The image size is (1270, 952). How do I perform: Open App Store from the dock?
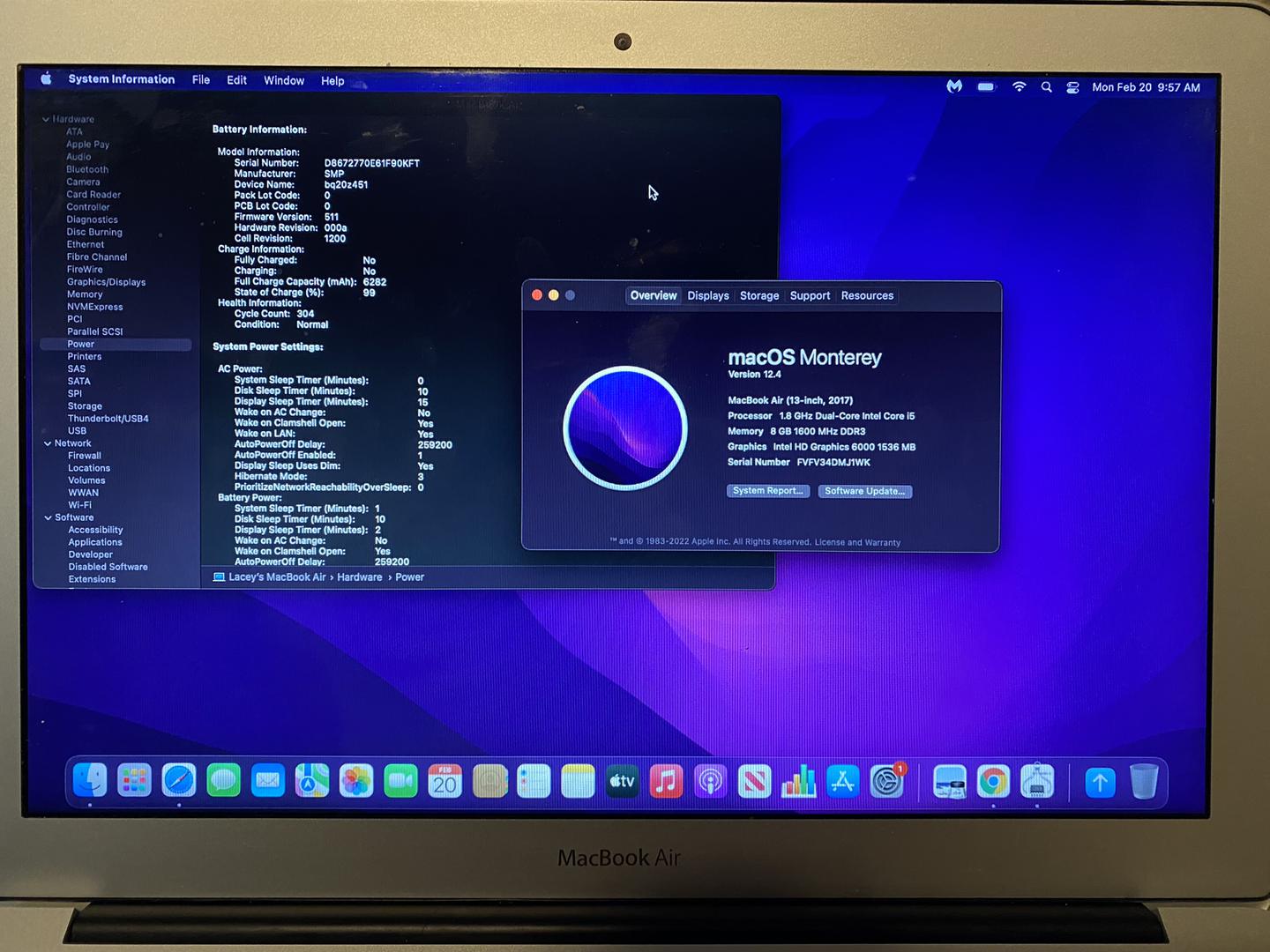[842, 781]
